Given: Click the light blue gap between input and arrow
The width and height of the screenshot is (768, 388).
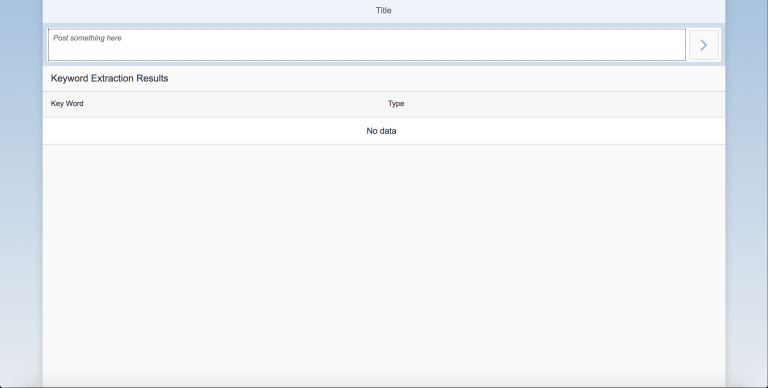Looking at the screenshot, I should tap(687, 45).
